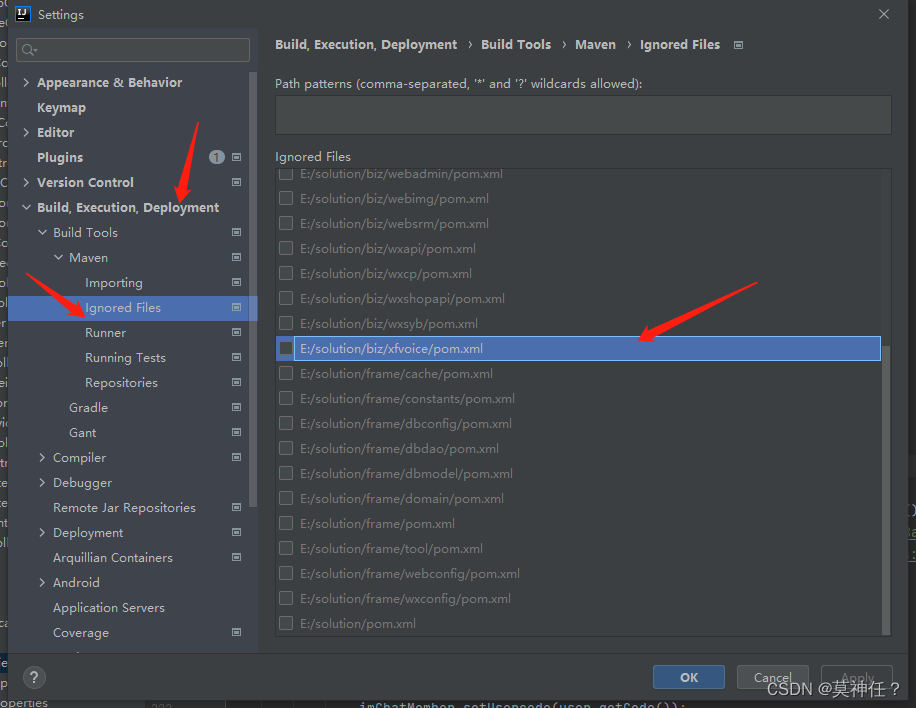
Task: Click the project-level icon beside Runner
Action: point(237,332)
